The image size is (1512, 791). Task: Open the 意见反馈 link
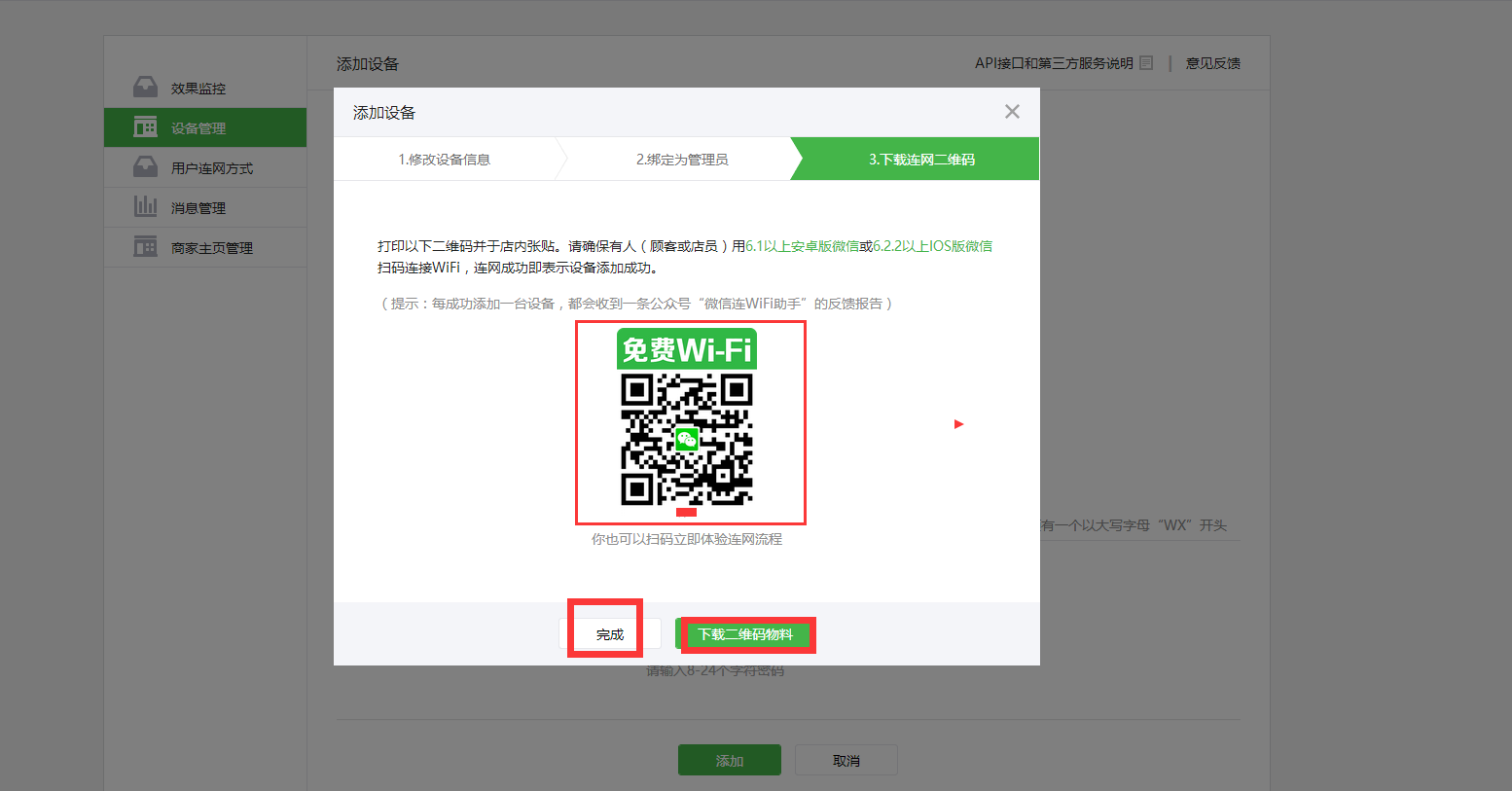coord(1212,63)
